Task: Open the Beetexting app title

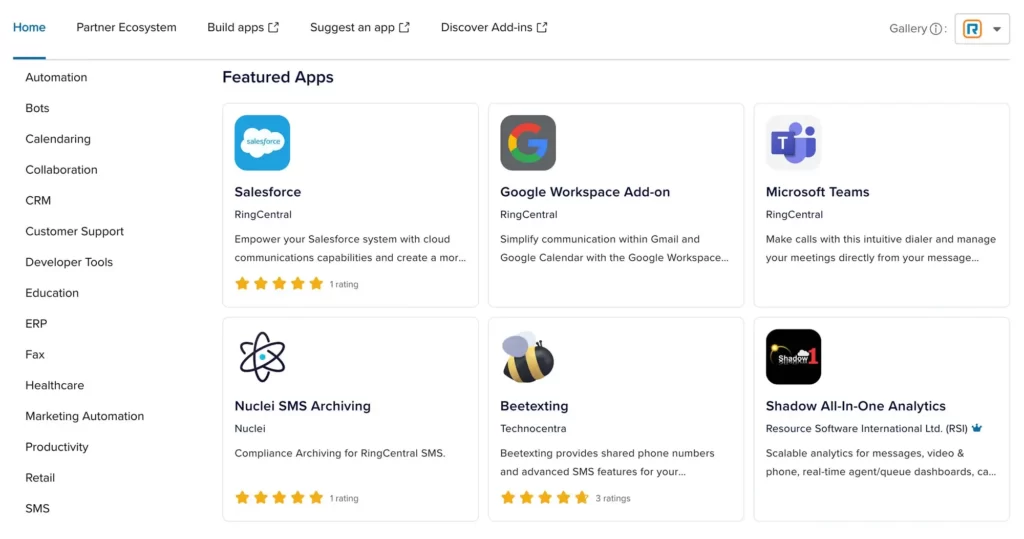Action: pyautogui.click(x=534, y=406)
